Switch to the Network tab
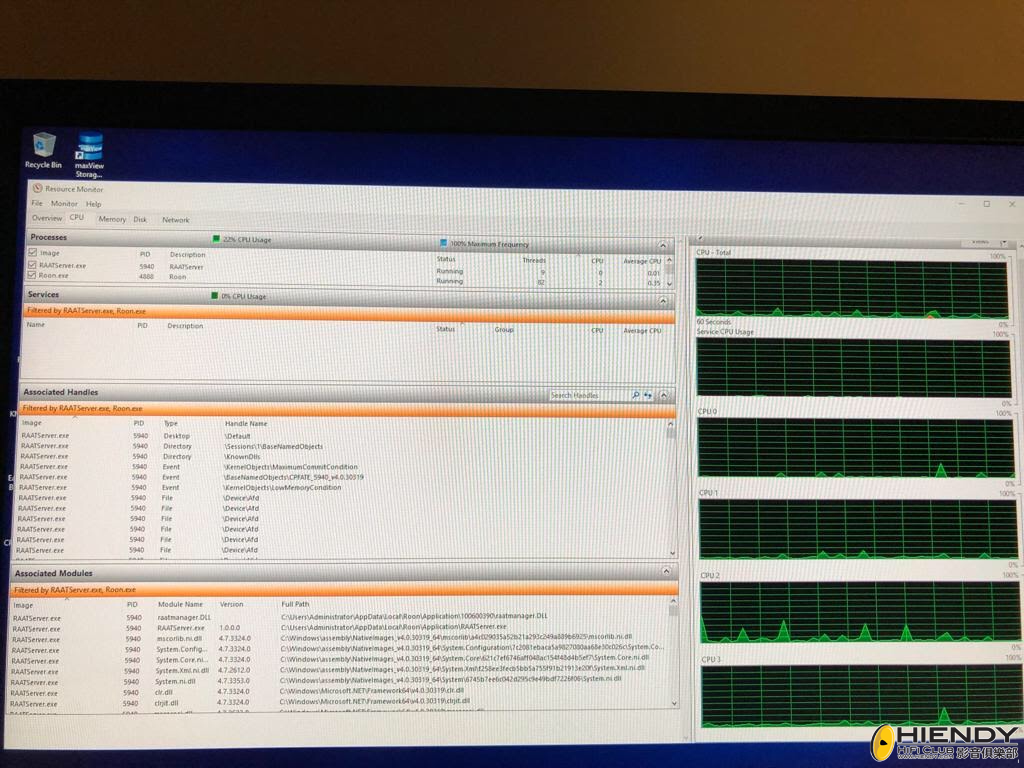The image size is (1024, 768). point(176,220)
